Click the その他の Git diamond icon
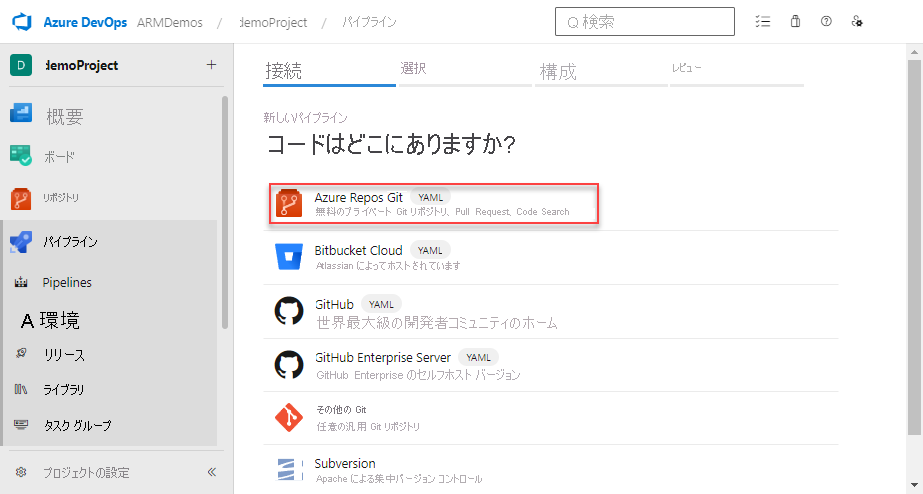This screenshot has height=494, width=923. [289, 417]
